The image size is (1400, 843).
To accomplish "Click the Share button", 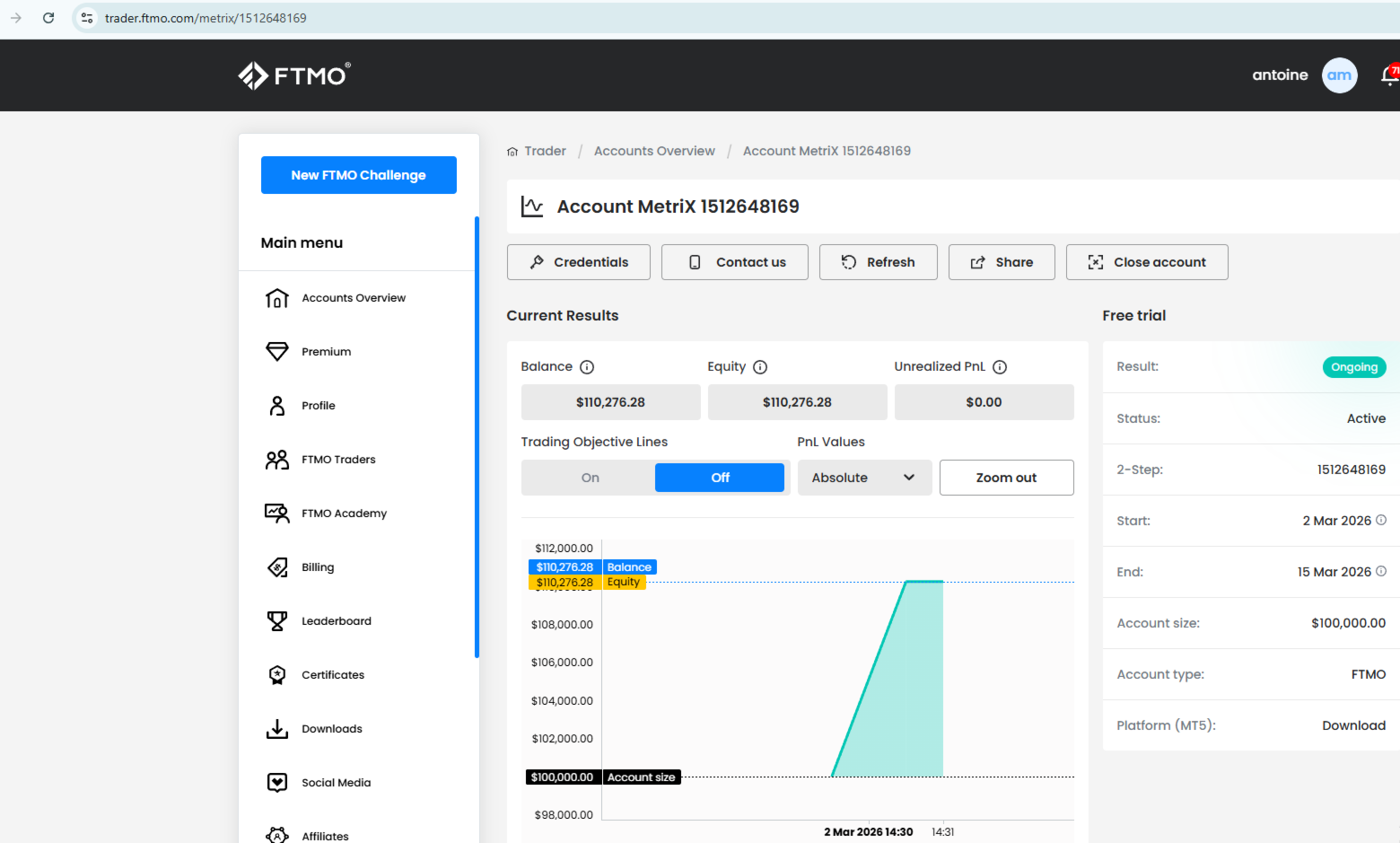I will pyautogui.click(x=1002, y=262).
